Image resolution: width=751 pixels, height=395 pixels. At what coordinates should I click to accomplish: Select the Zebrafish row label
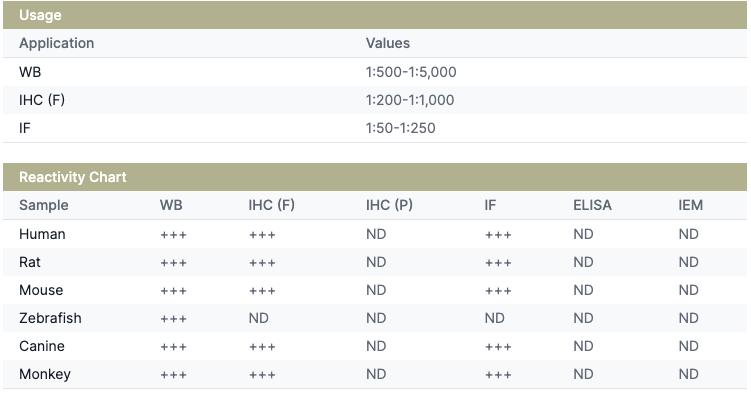(50, 318)
